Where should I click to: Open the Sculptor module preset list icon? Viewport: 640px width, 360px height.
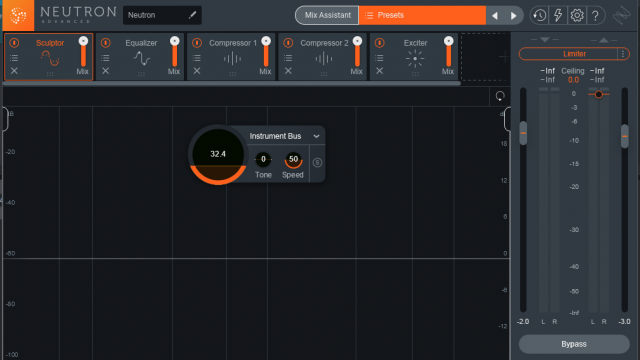click(x=14, y=58)
